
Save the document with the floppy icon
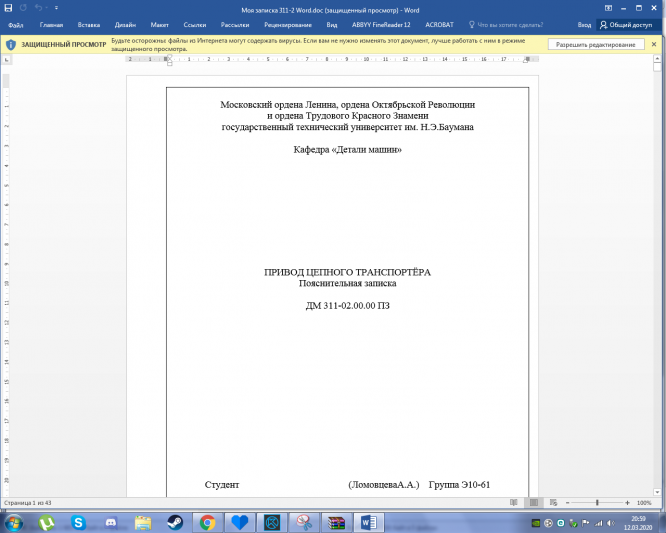[x=8, y=8]
